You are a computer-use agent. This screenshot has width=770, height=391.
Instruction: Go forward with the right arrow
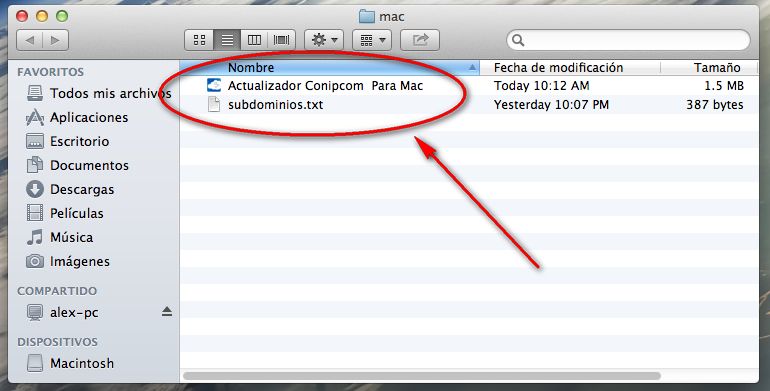[x=55, y=40]
